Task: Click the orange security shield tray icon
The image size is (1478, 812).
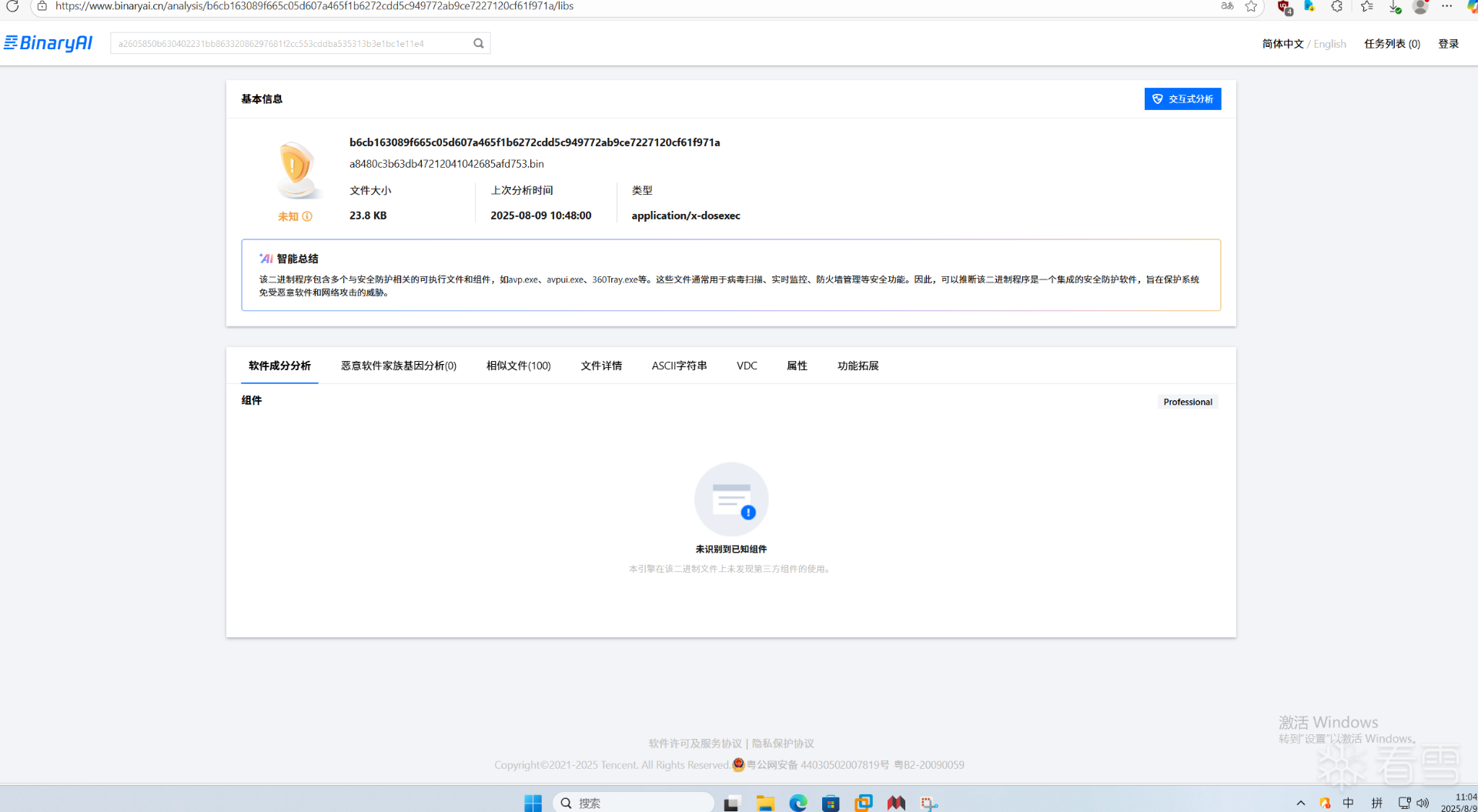Action: pos(1325,804)
